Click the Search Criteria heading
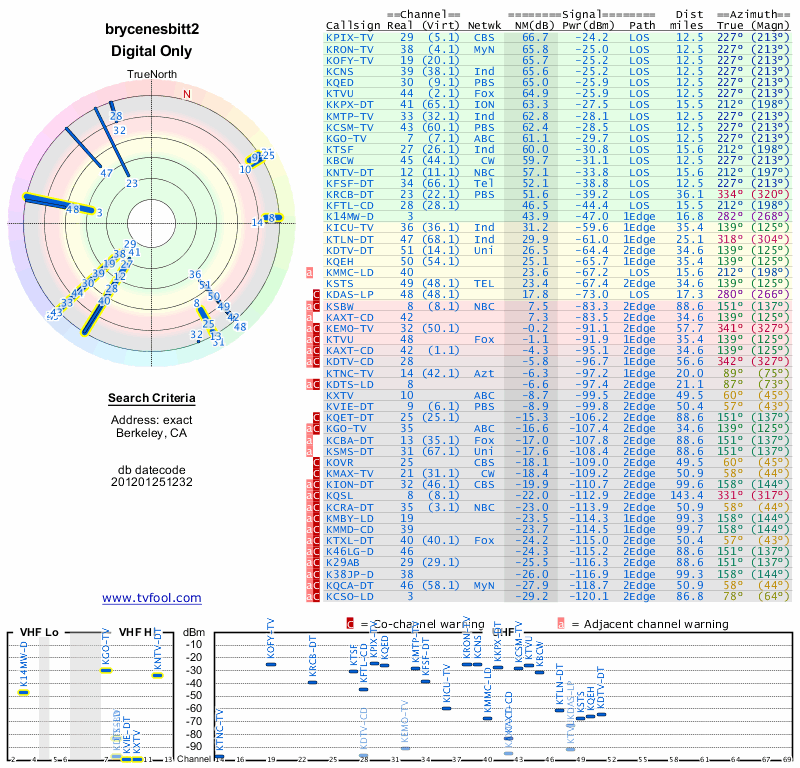This screenshot has height=768, width=800. (x=152, y=398)
